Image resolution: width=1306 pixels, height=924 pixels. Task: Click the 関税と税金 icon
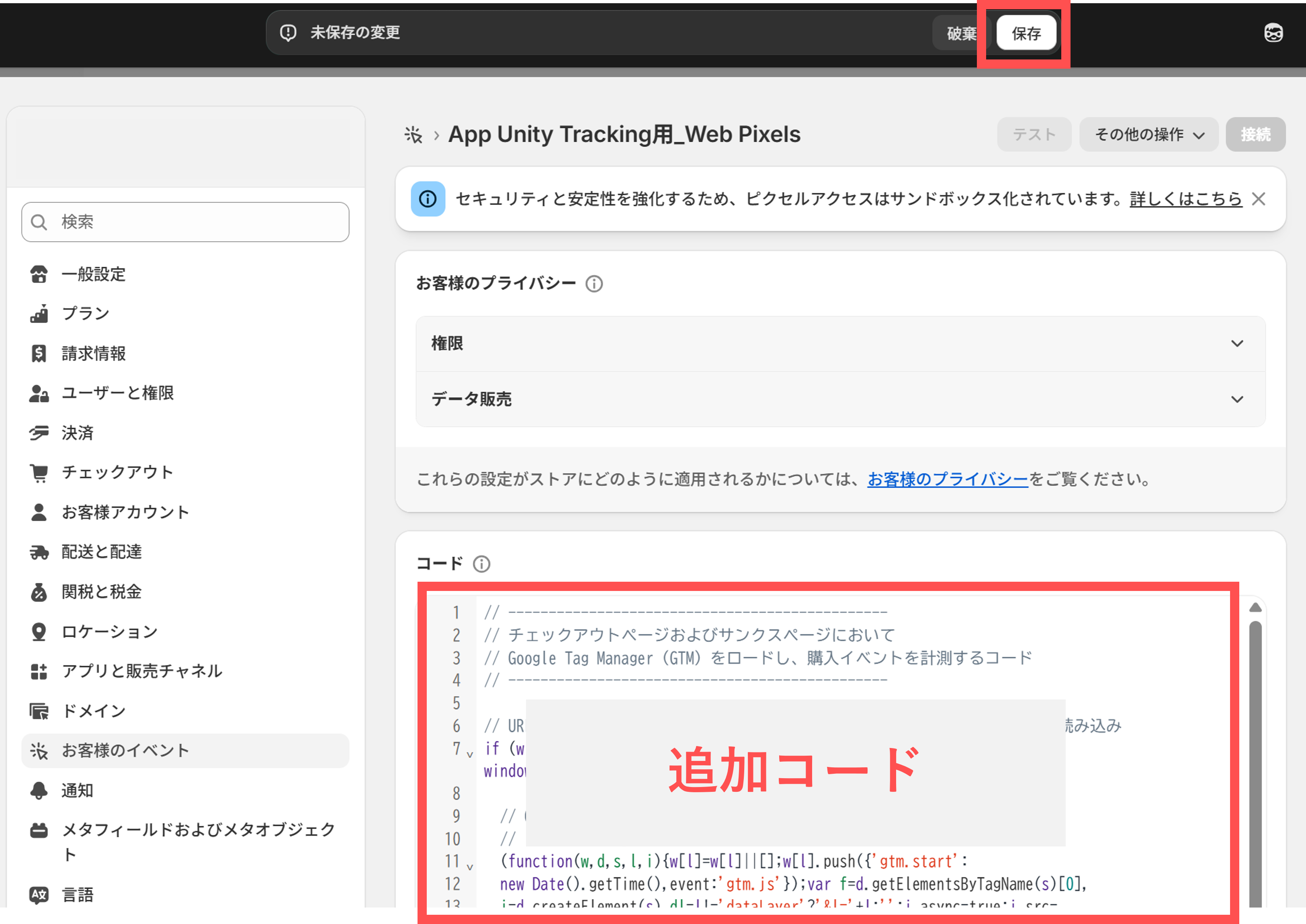coord(39,592)
